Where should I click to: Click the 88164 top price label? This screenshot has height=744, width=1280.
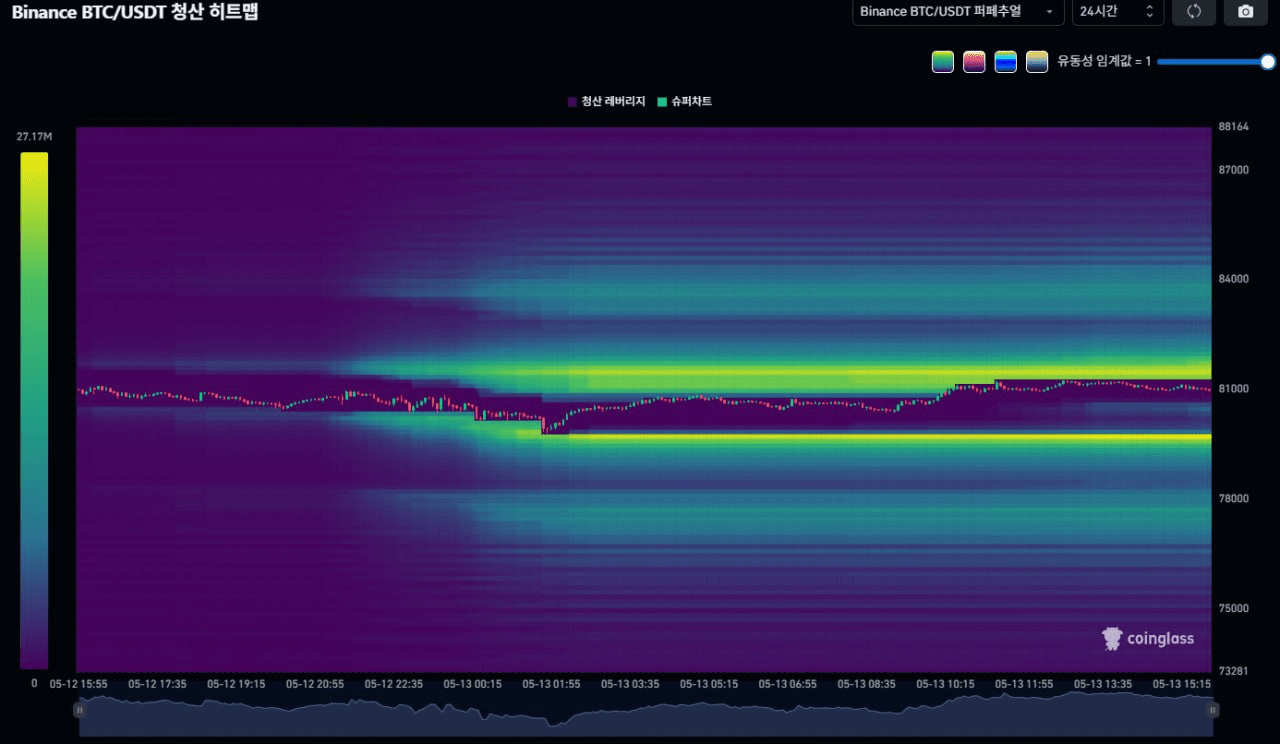tap(1234, 127)
